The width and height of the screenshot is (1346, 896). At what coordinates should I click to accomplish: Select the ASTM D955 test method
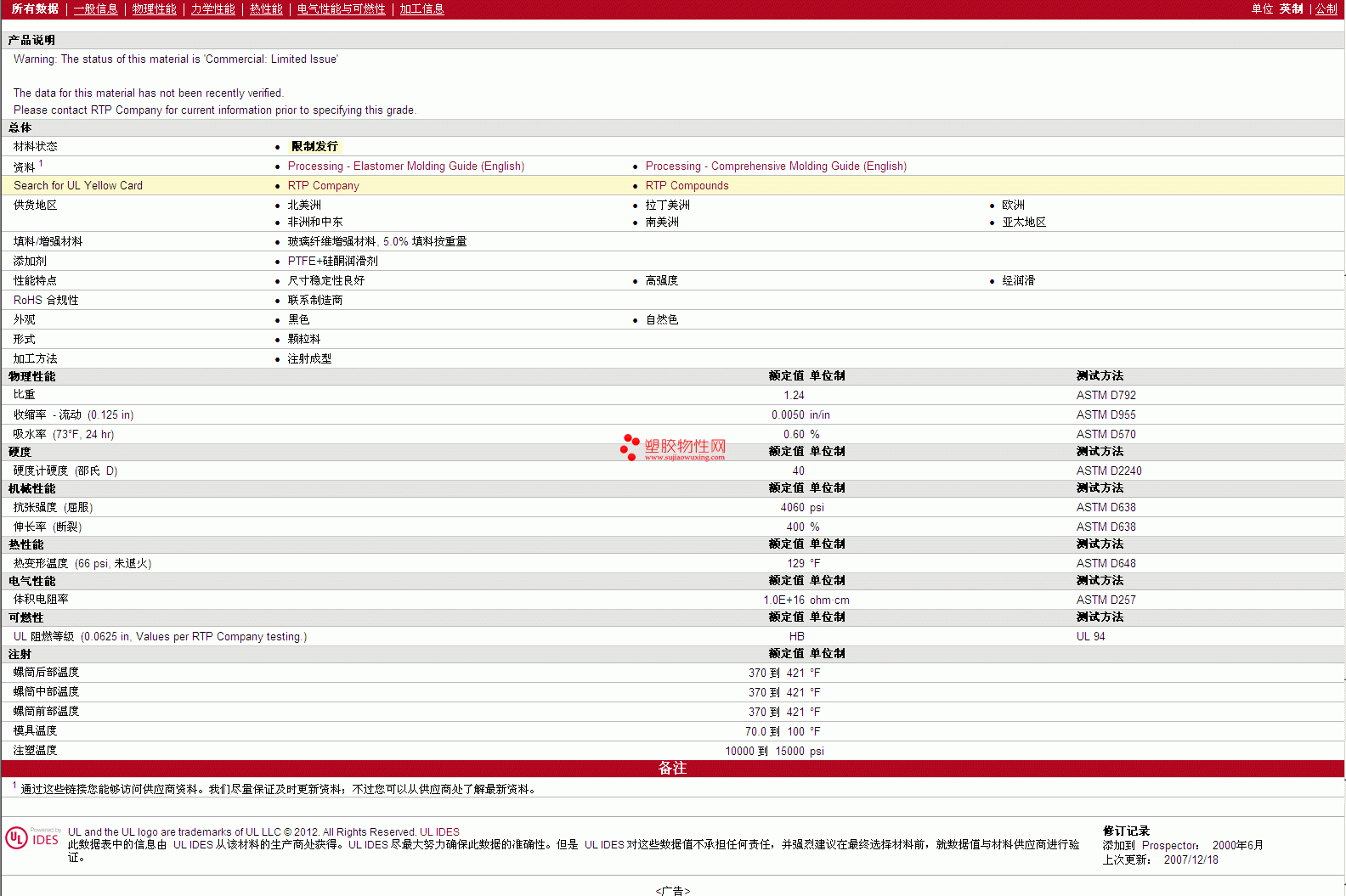(x=1106, y=415)
